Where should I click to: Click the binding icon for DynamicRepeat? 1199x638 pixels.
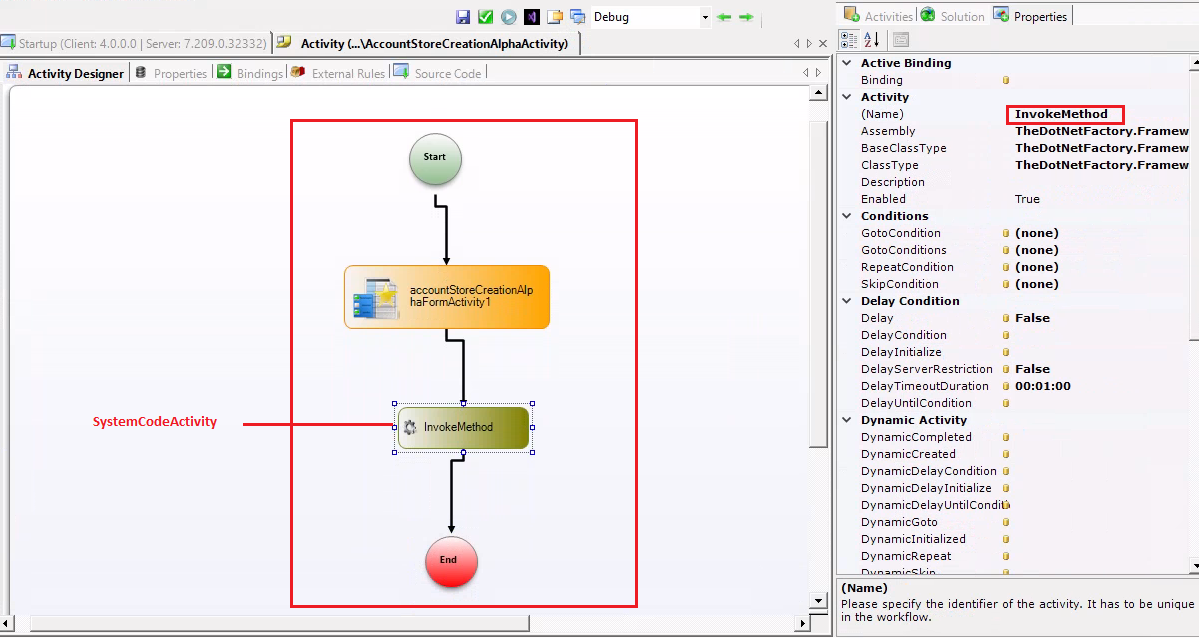pyautogui.click(x=1006, y=556)
